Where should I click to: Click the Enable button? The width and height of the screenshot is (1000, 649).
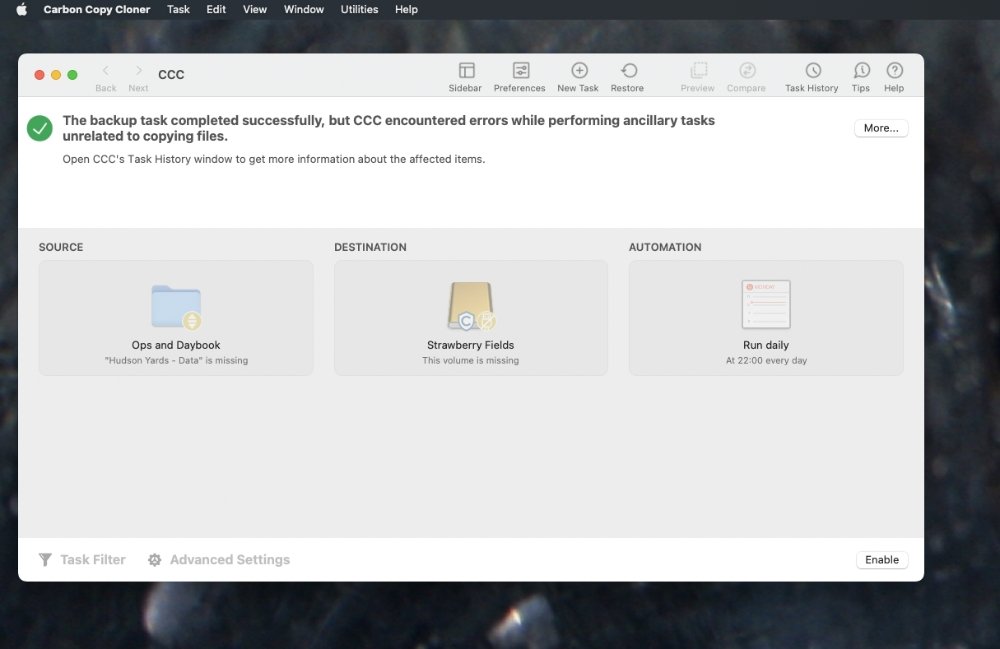tap(881, 560)
